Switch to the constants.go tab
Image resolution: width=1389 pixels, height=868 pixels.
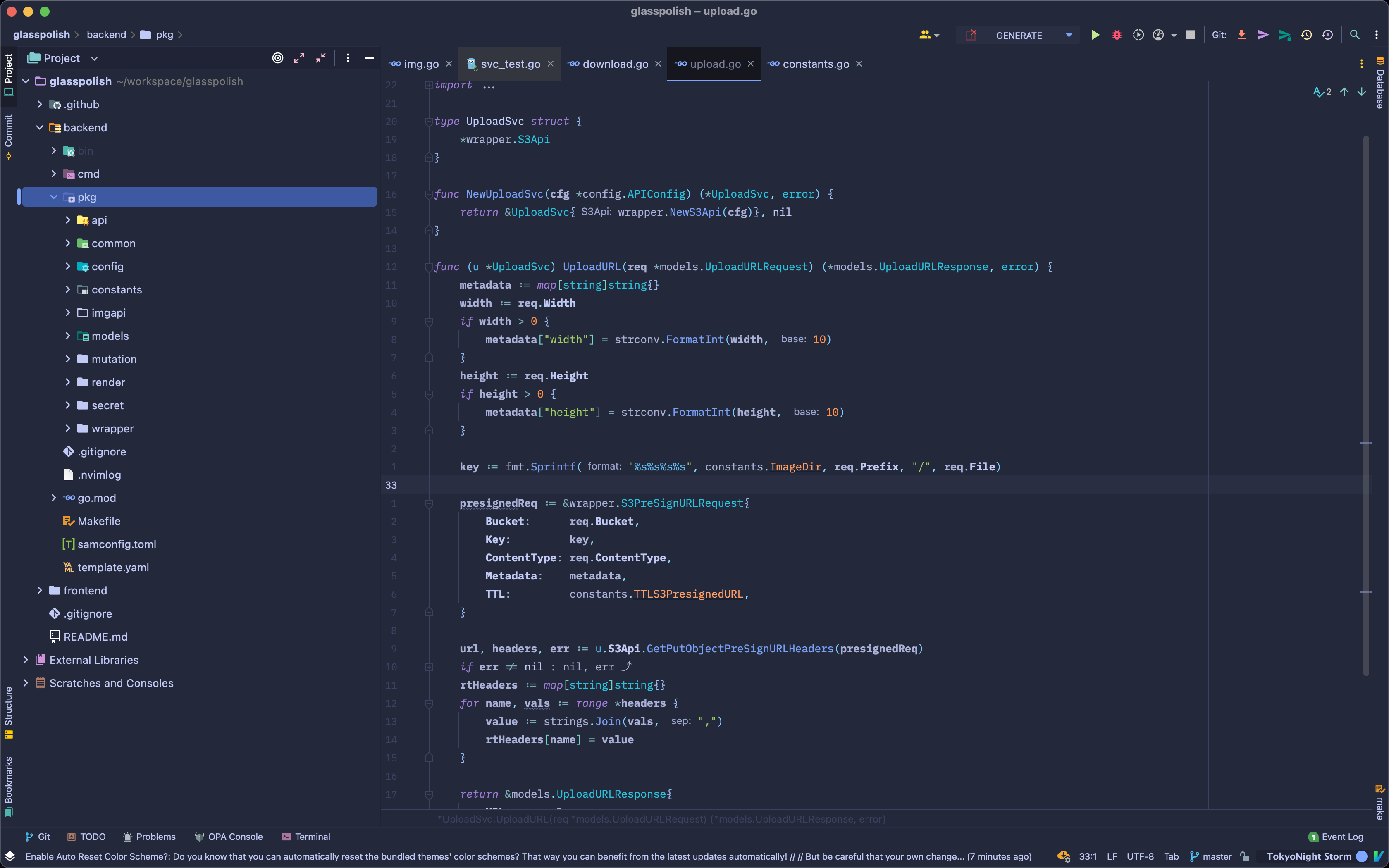[x=815, y=64]
